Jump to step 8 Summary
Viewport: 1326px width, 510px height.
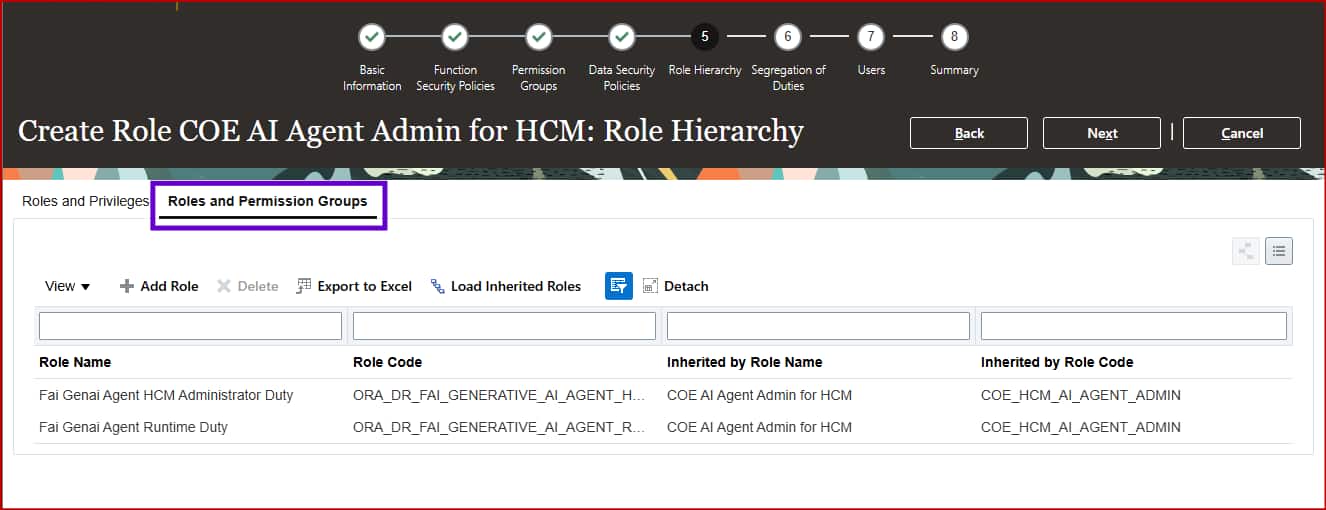(954, 37)
